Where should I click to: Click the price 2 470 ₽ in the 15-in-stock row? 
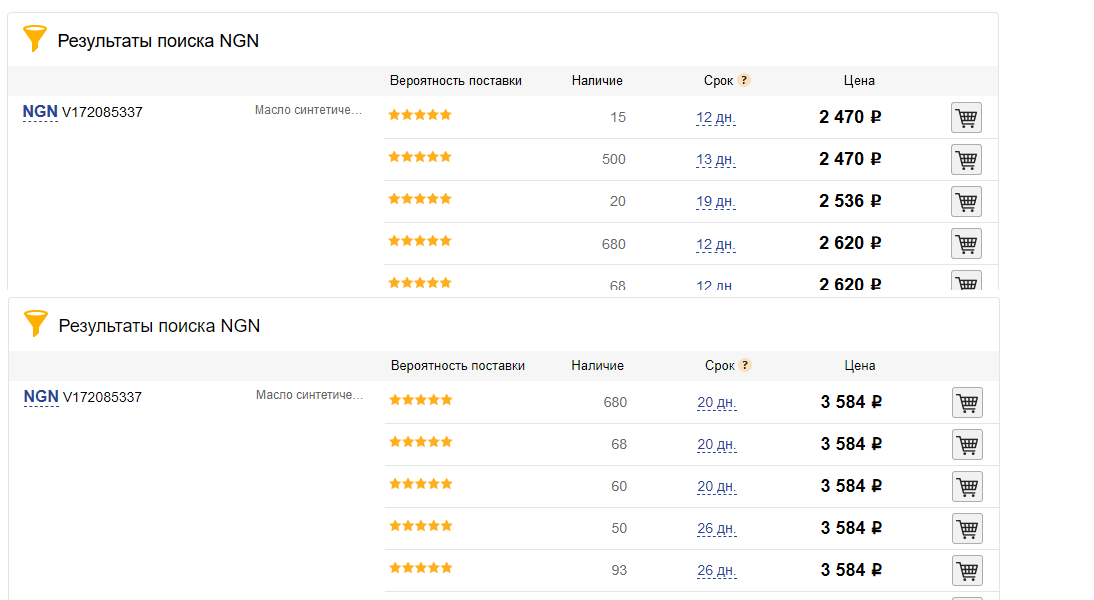[x=850, y=117]
